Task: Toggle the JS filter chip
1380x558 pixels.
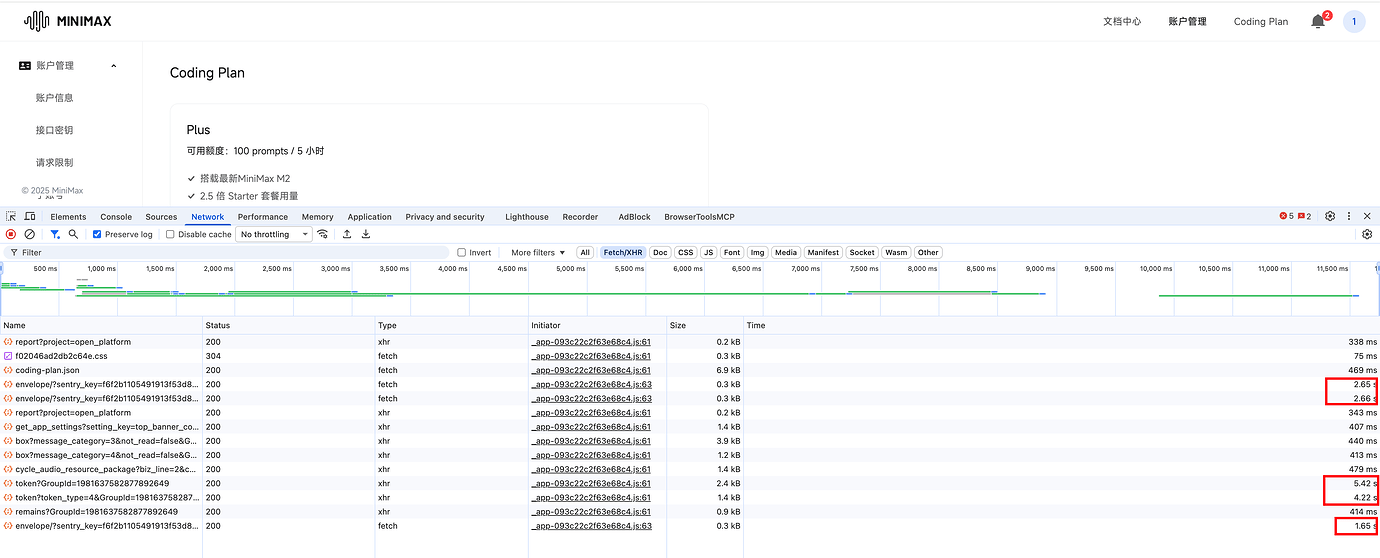Action: click(708, 252)
